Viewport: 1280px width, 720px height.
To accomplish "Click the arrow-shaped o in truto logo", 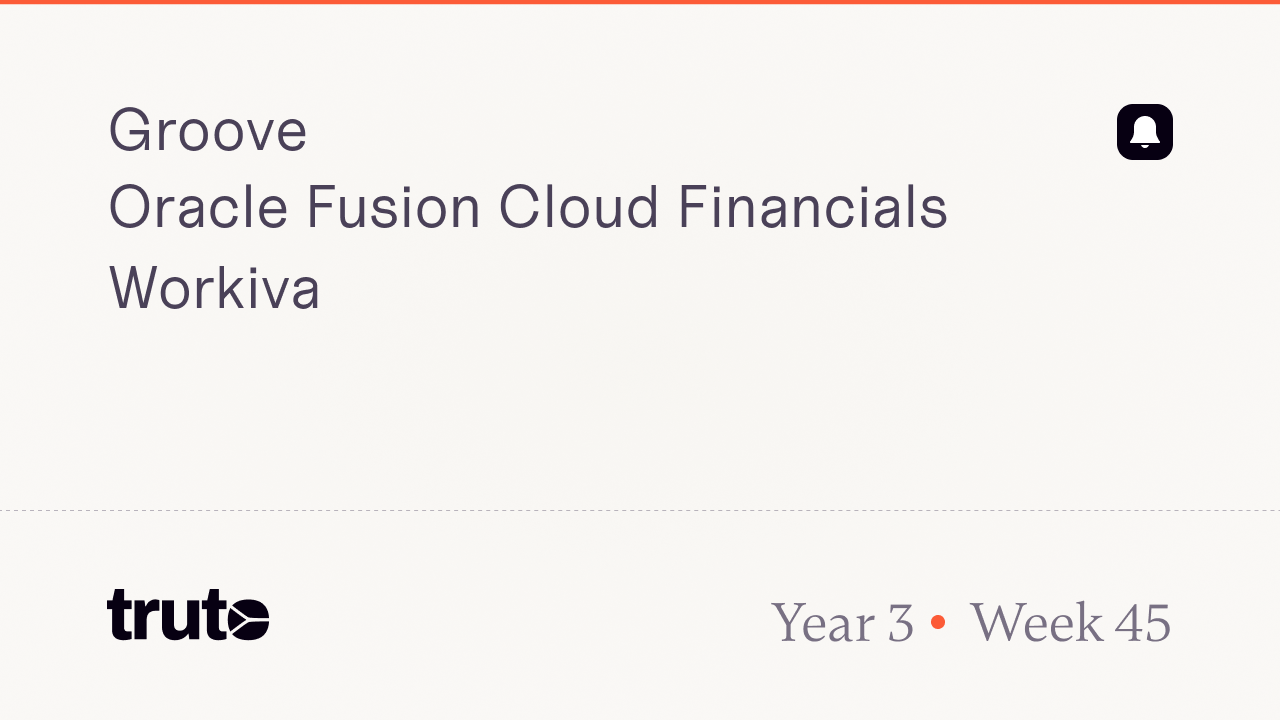I will tap(248, 619).
